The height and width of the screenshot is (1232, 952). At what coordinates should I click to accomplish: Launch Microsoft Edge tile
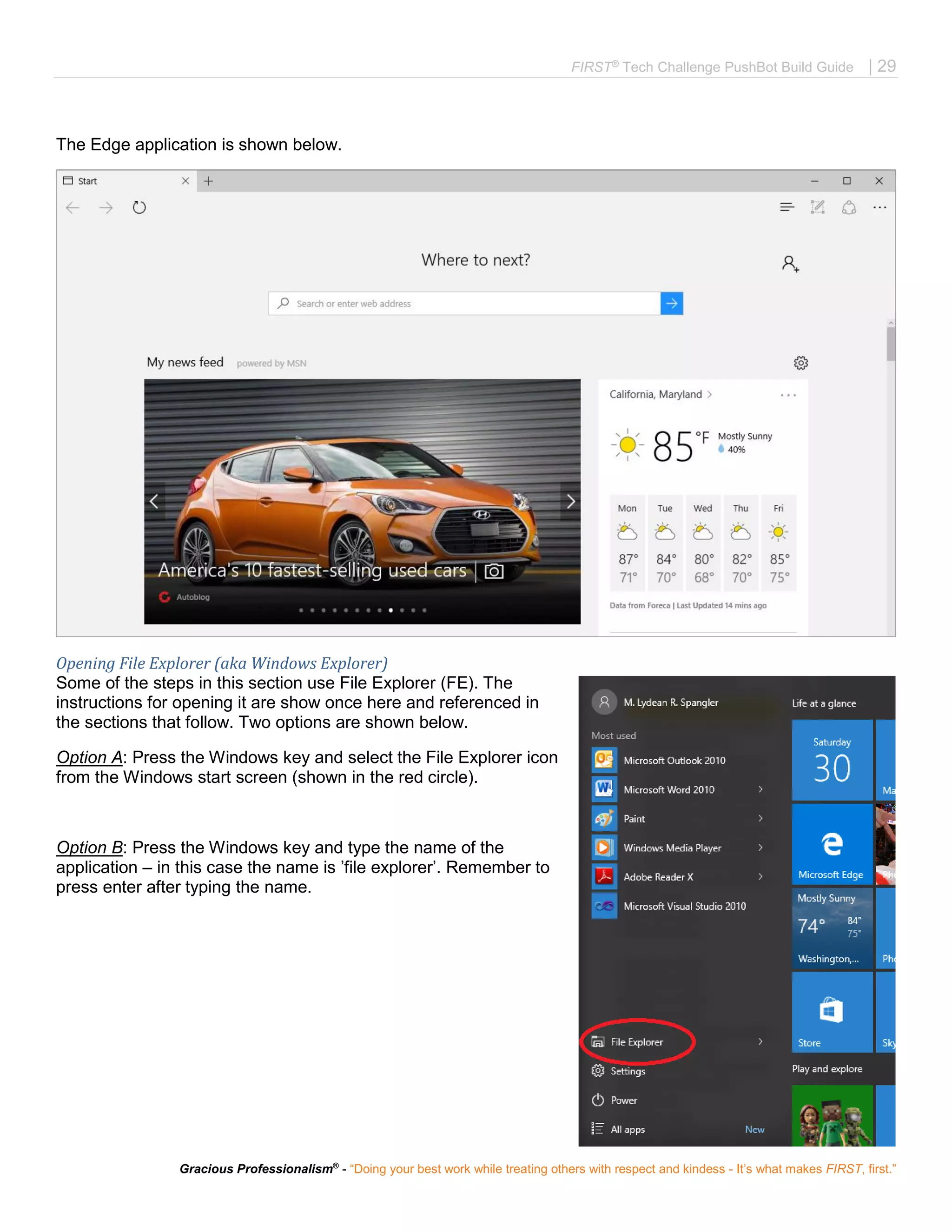tap(832, 844)
